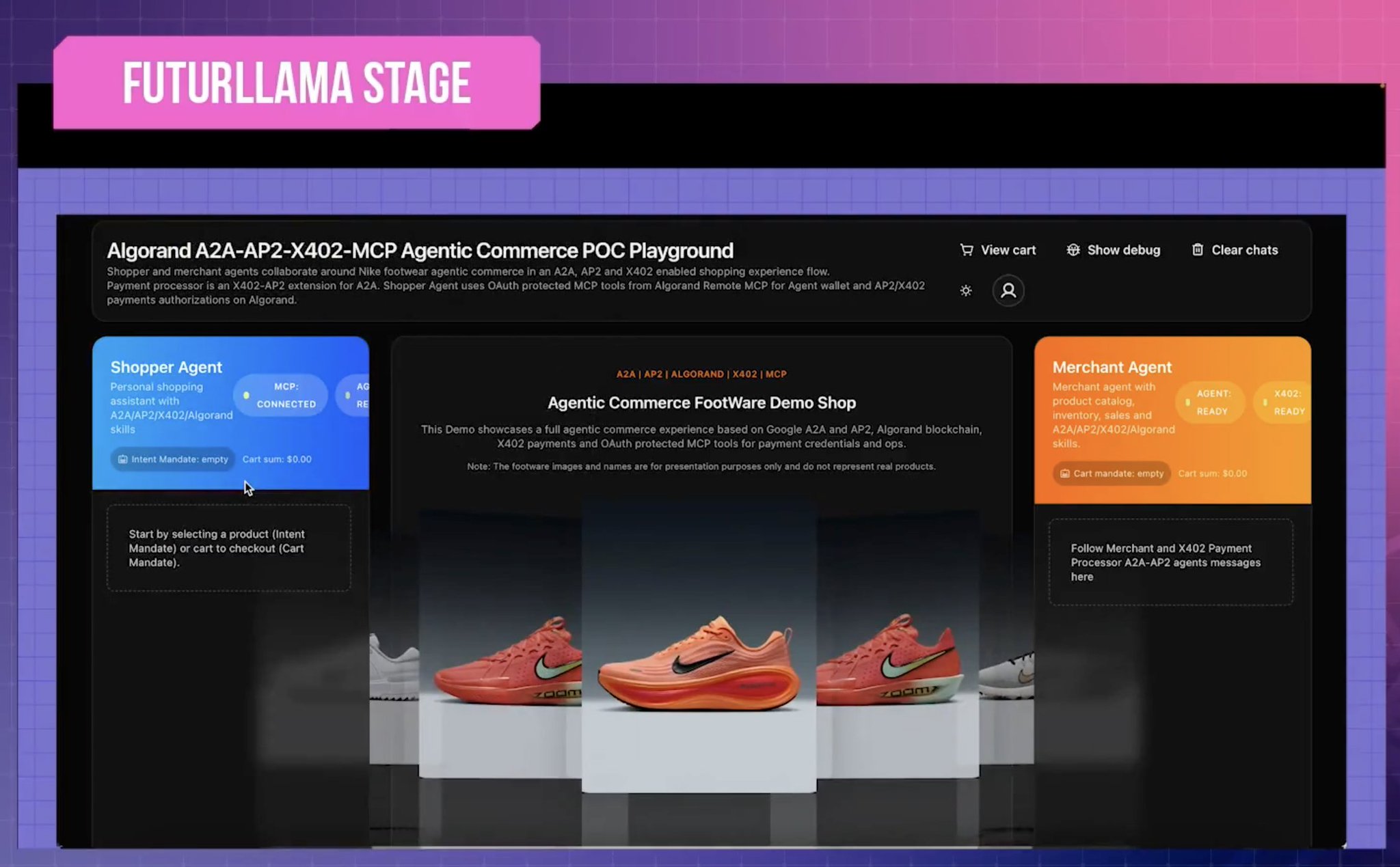Click the Intent Mandate: empty badge

tap(173, 459)
